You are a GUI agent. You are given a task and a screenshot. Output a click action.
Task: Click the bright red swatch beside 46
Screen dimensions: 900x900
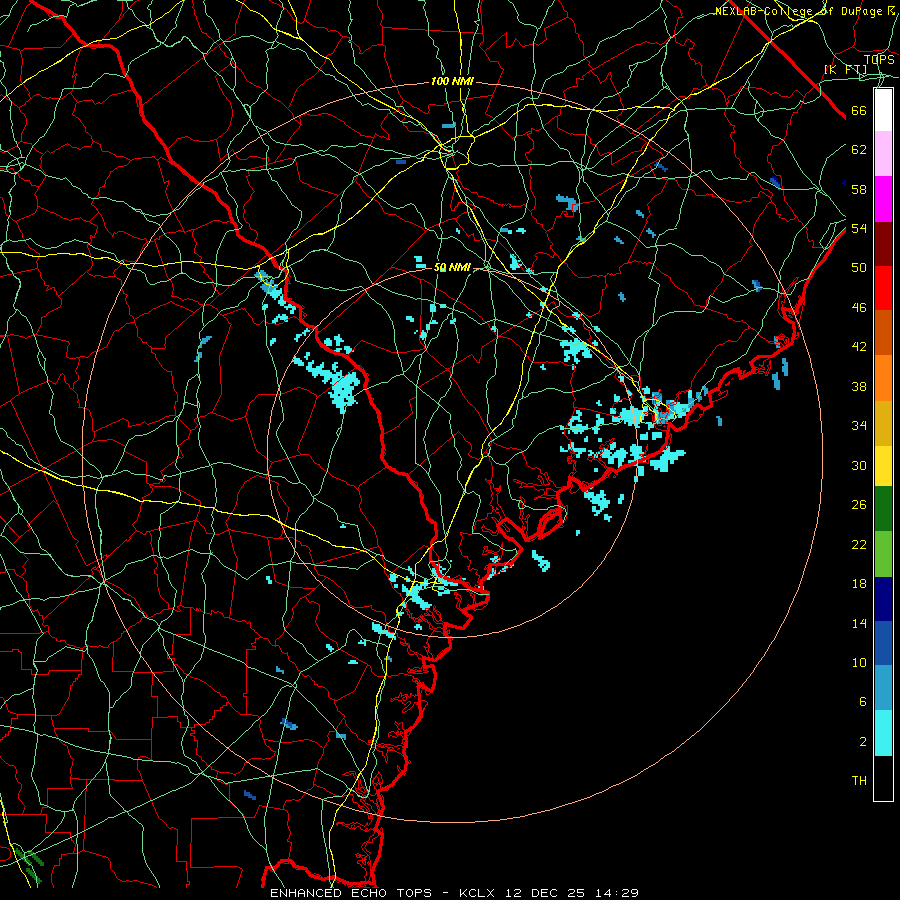883,288
